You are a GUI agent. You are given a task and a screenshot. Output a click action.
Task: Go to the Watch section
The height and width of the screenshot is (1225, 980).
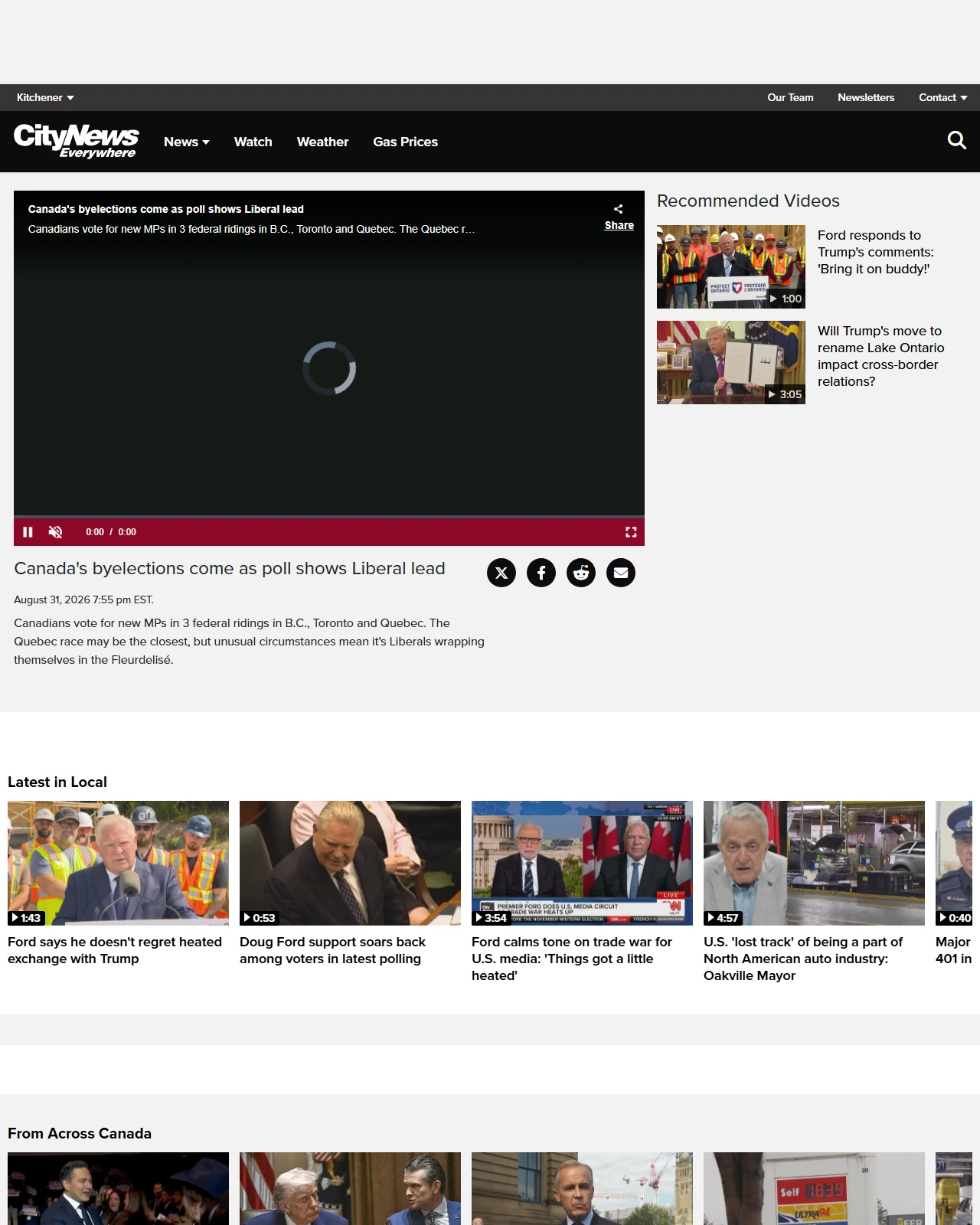coord(253,142)
